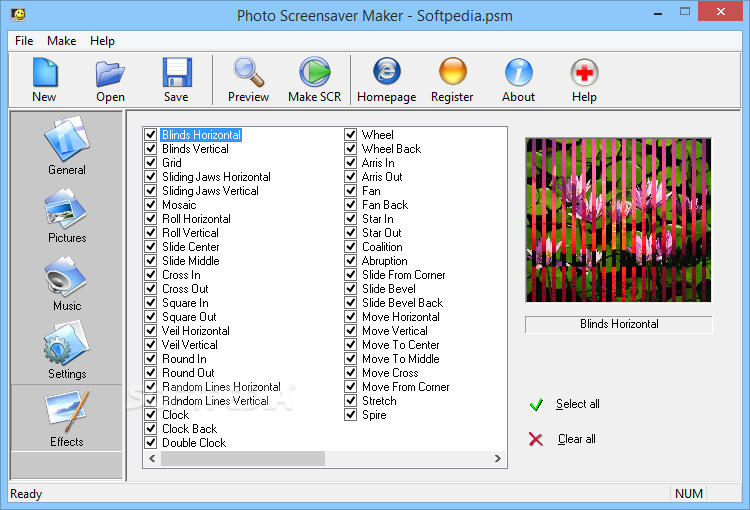
Task: Select the Veil Horizontal effect name
Action: click(x=196, y=331)
